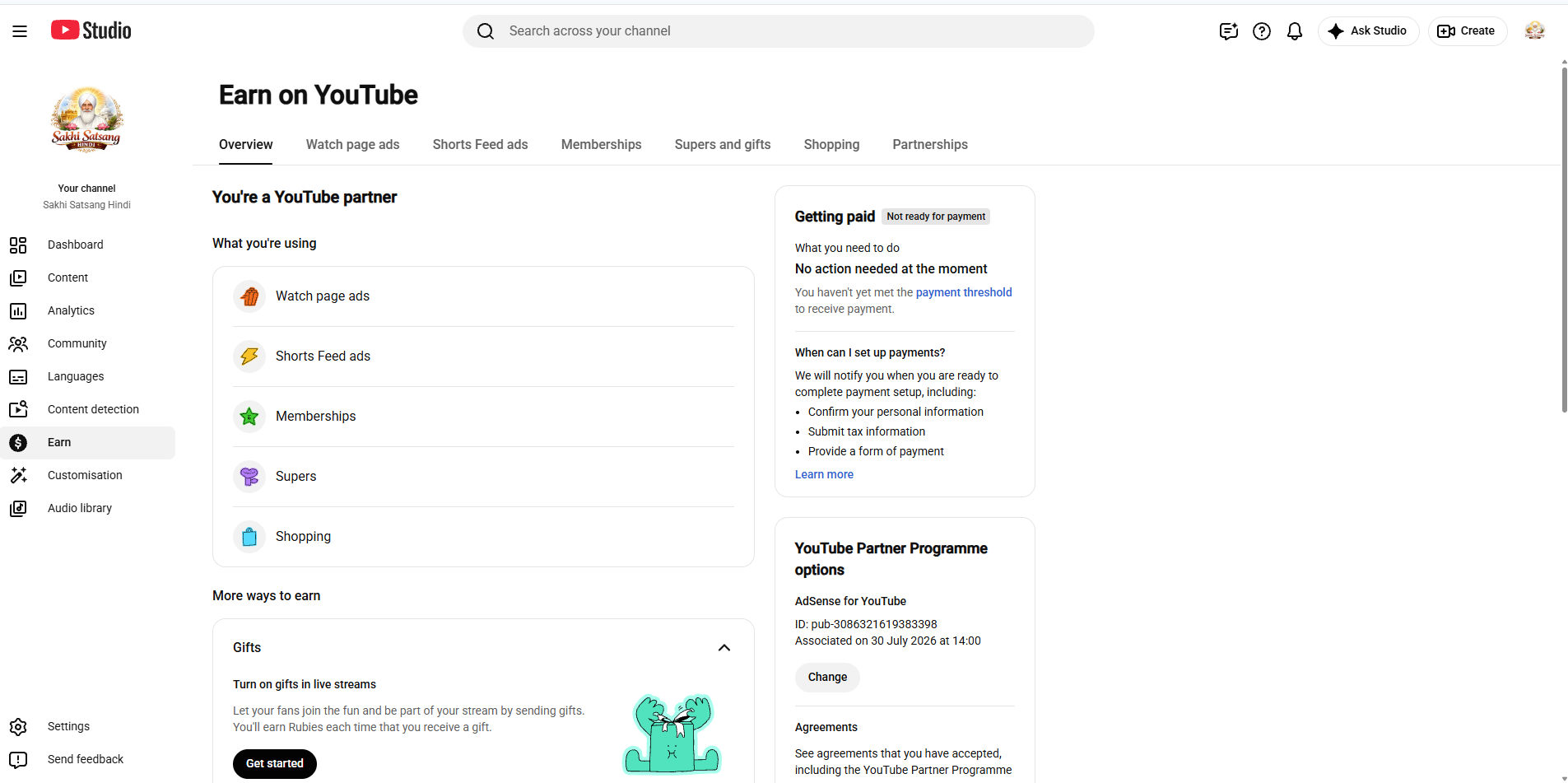Open Audio library in sidebar
The width and height of the screenshot is (1568, 783).
tap(87, 509)
